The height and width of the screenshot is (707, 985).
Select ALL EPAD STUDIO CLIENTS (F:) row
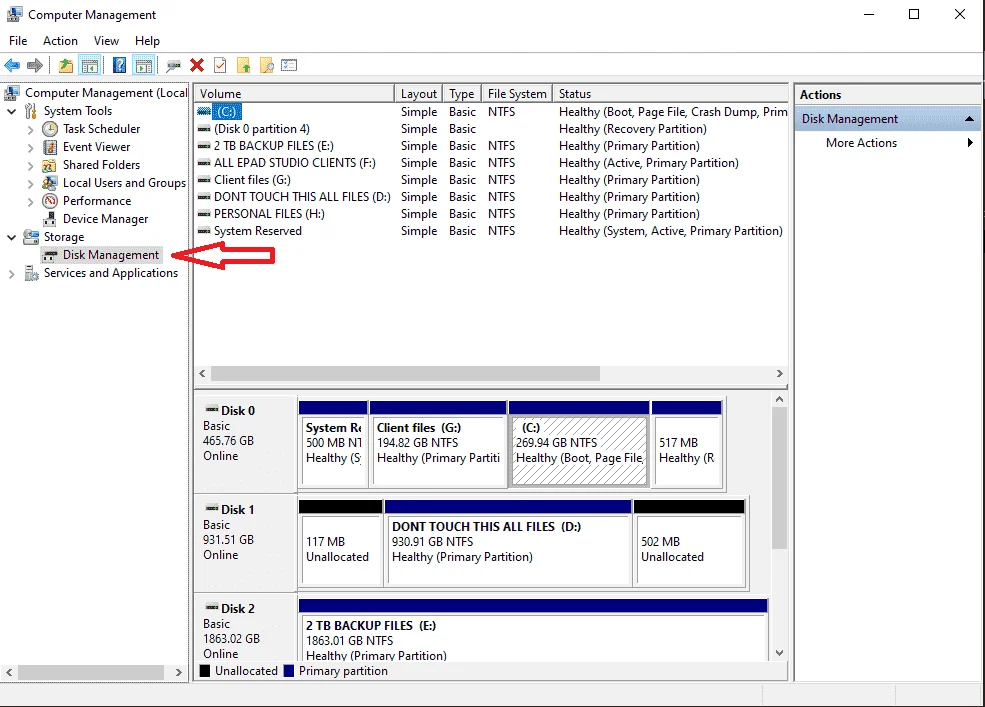click(x=491, y=163)
